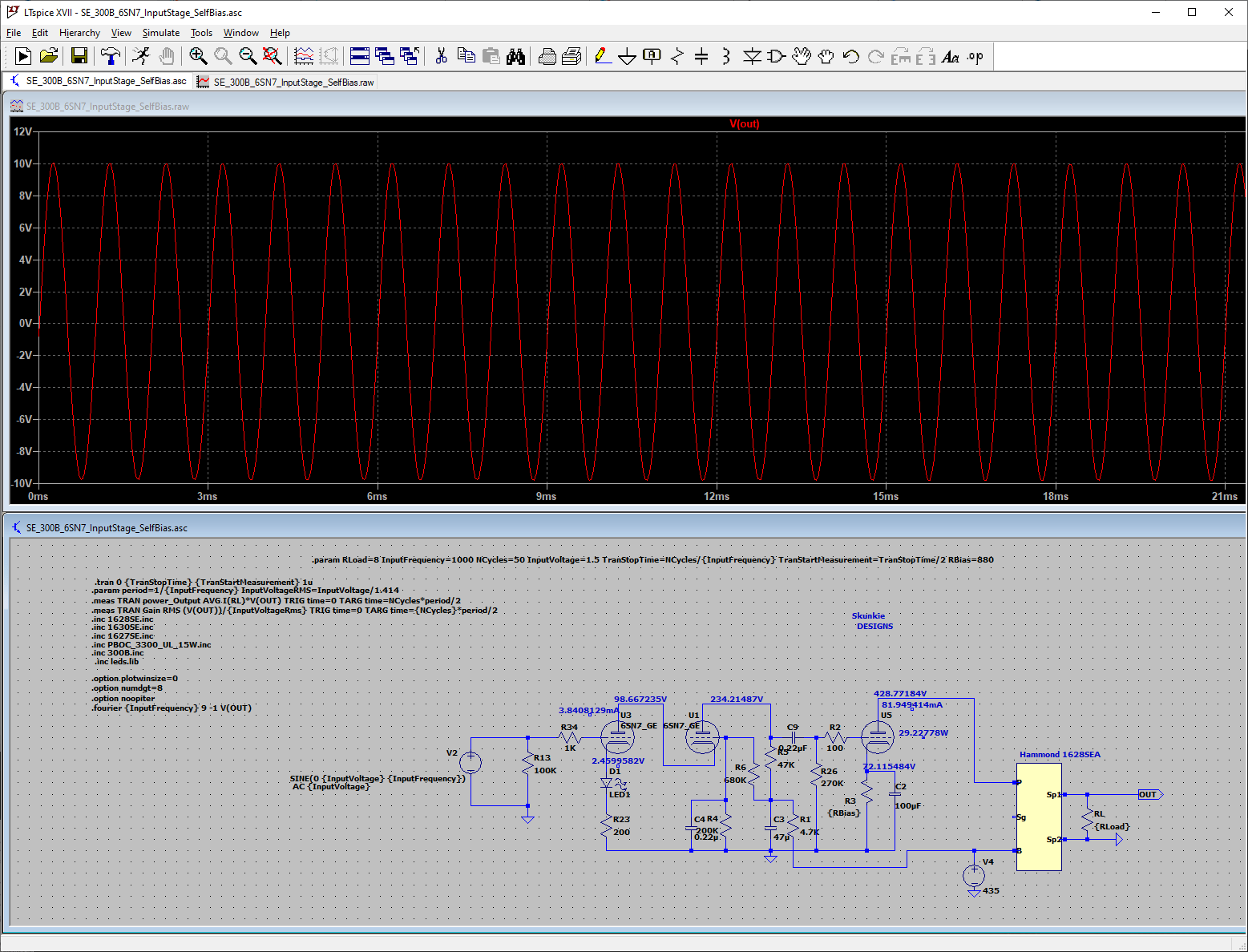Switch to SE_300B_6SN7_InputStage_SelfBias.asc tab
1248x952 pixels.
[x=98, y=81]
